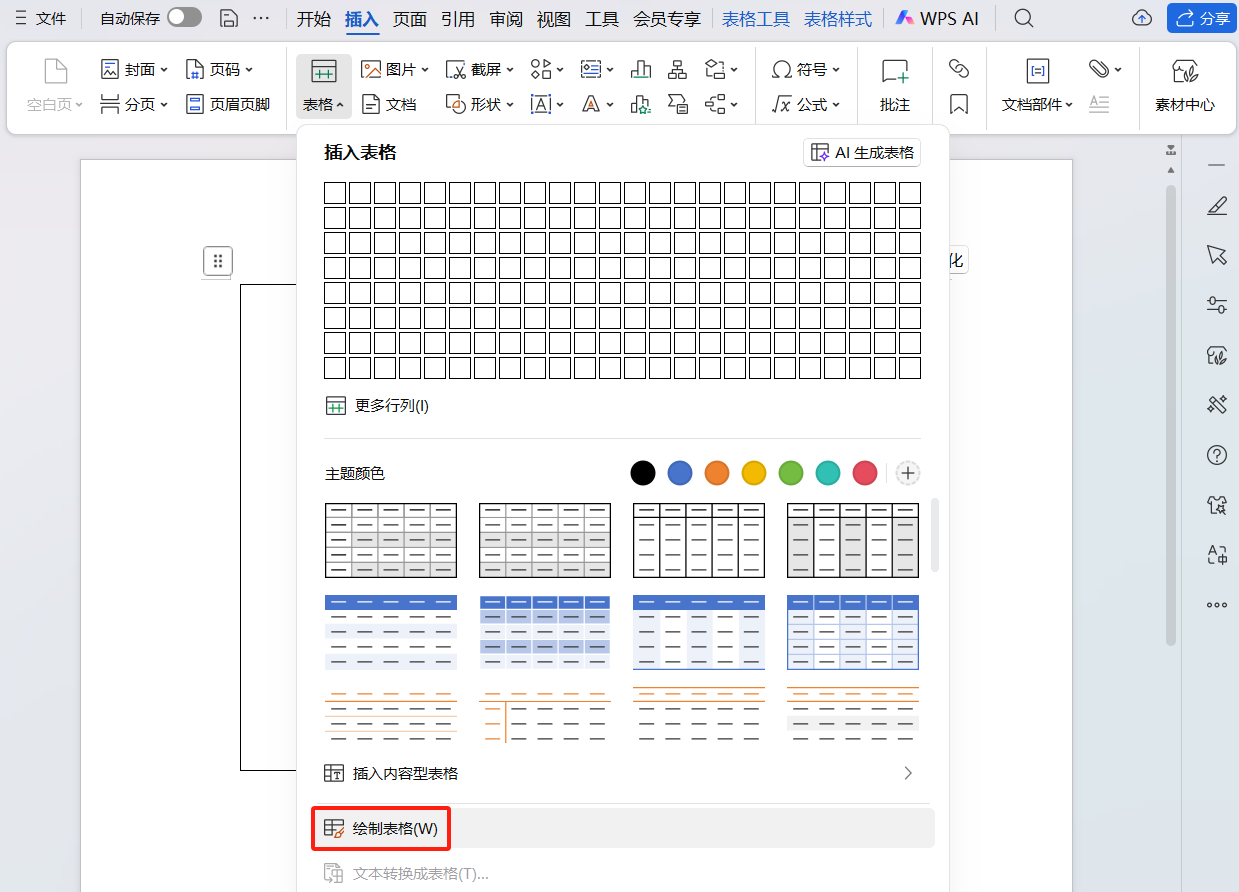
Task: Click the help question-mark icon in the right sidebar
Action: click(x=1216, y=455)
